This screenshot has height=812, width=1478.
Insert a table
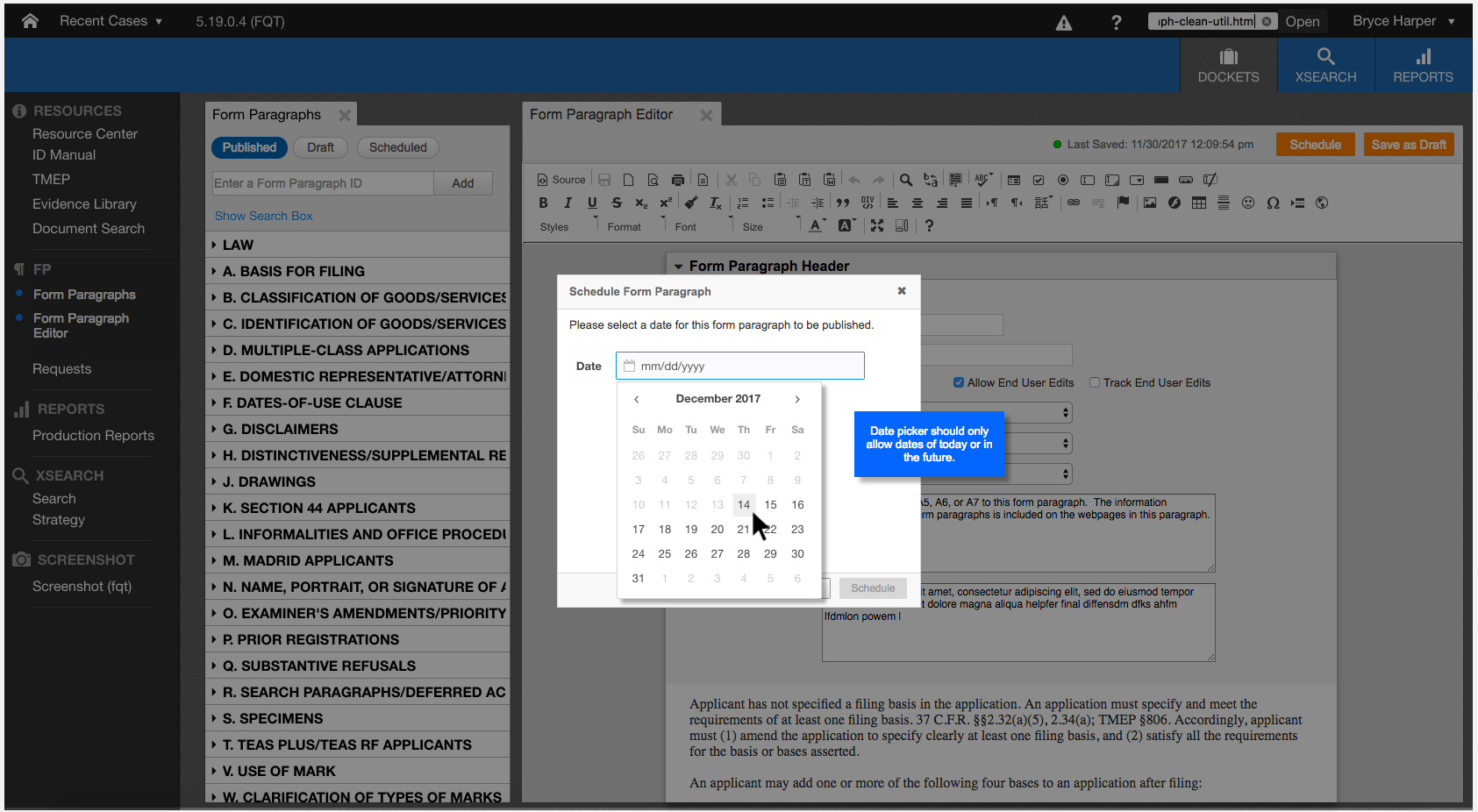[1199, 203]
